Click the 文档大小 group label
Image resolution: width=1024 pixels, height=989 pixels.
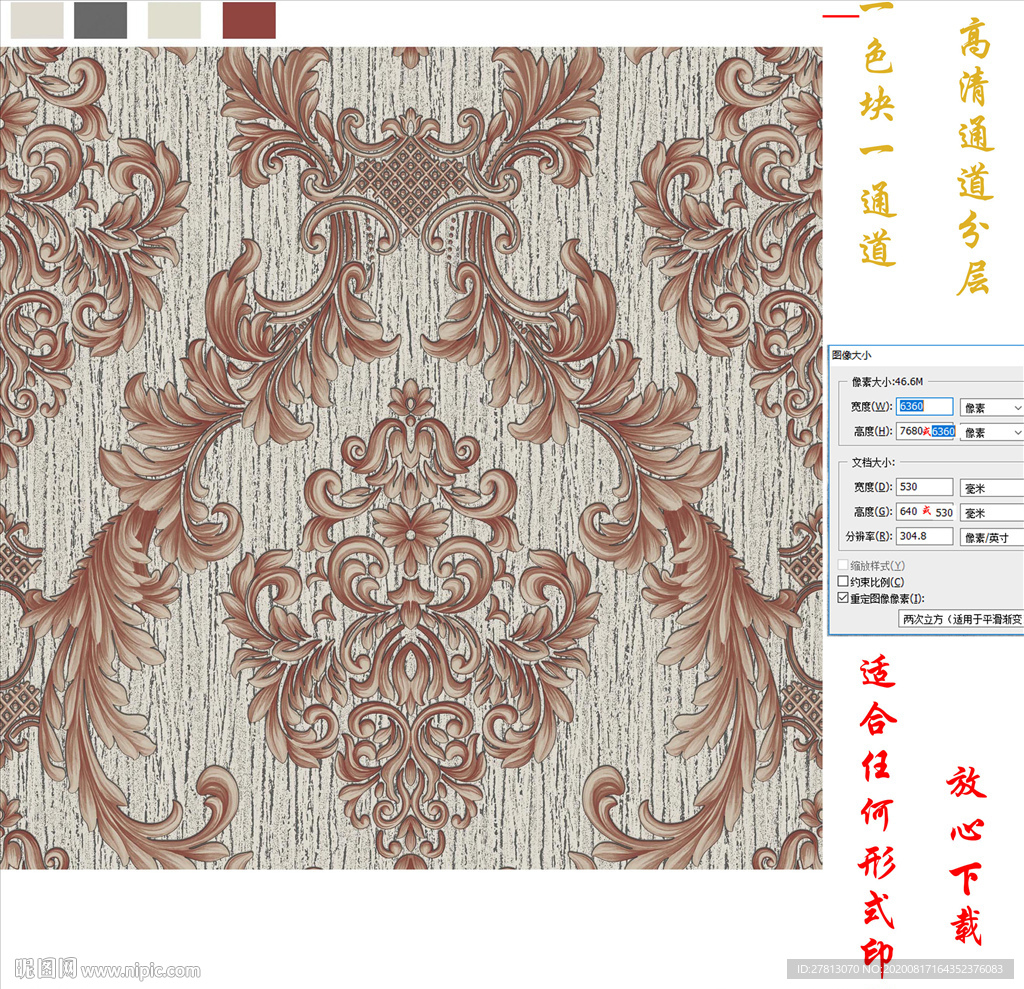coord(873,462)
